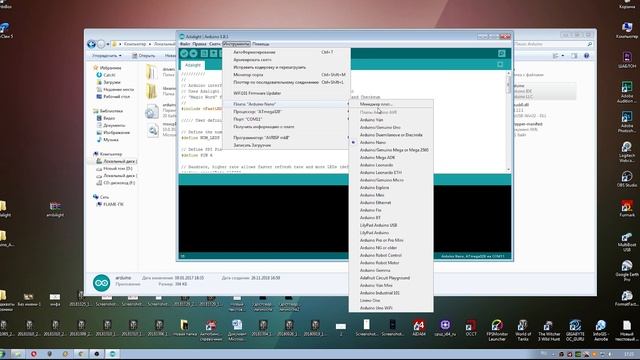Expand the Процессор "ATmega328" submenu
Screen dimensions: 640x360
[287, 111]
